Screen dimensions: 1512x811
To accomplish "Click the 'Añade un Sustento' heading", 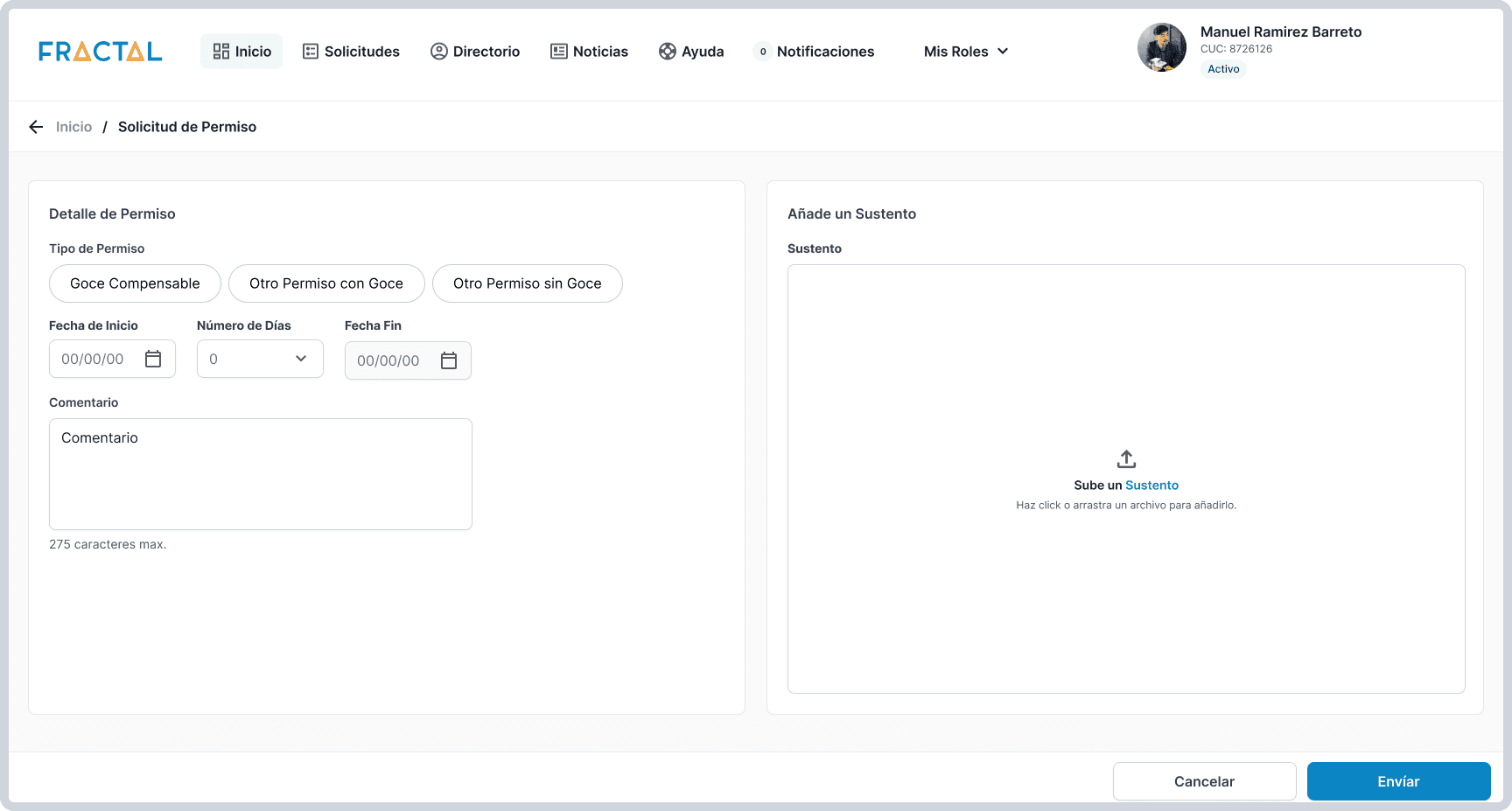I will [x=851, y=213].
